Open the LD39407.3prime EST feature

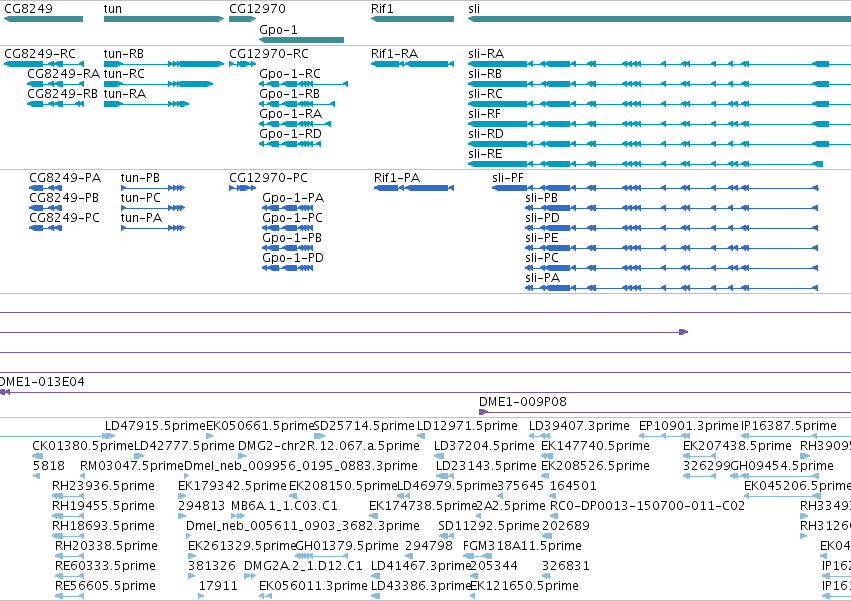[x=539, y=436]
